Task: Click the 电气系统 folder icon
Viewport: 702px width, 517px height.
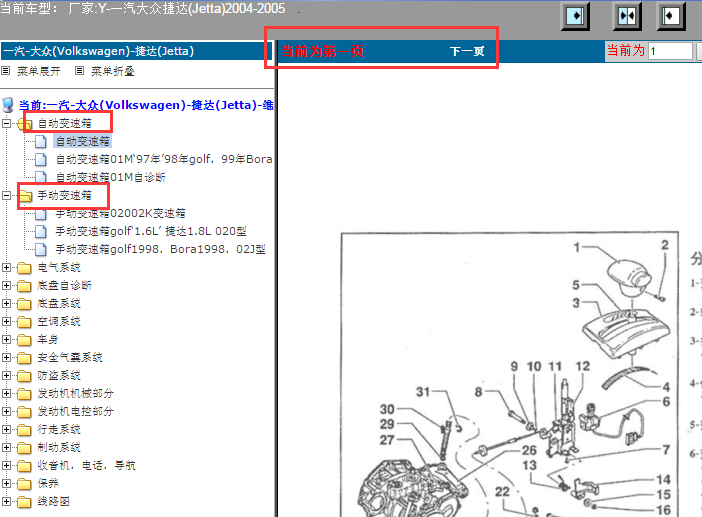Action: (x=24, y=268)
